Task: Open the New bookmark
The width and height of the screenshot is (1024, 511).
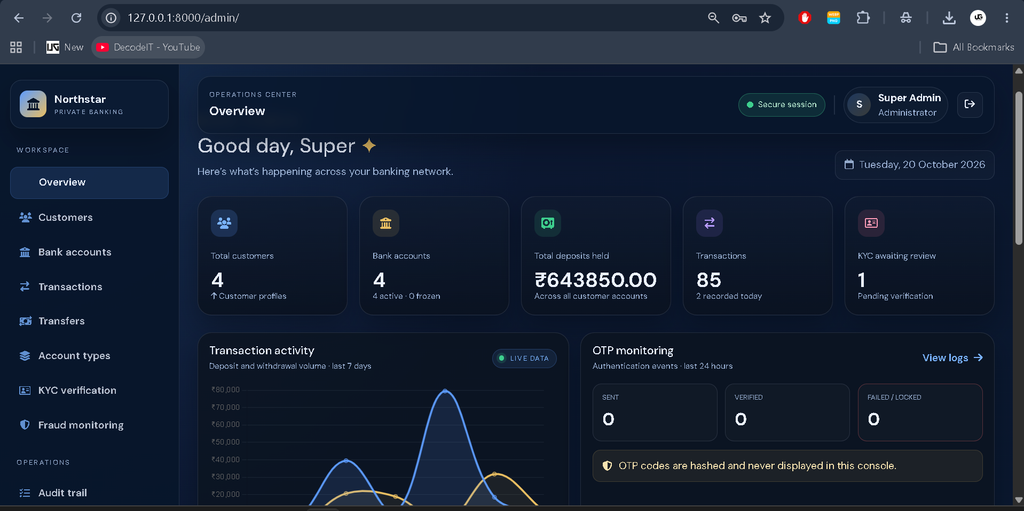Action: coord(65,47)
